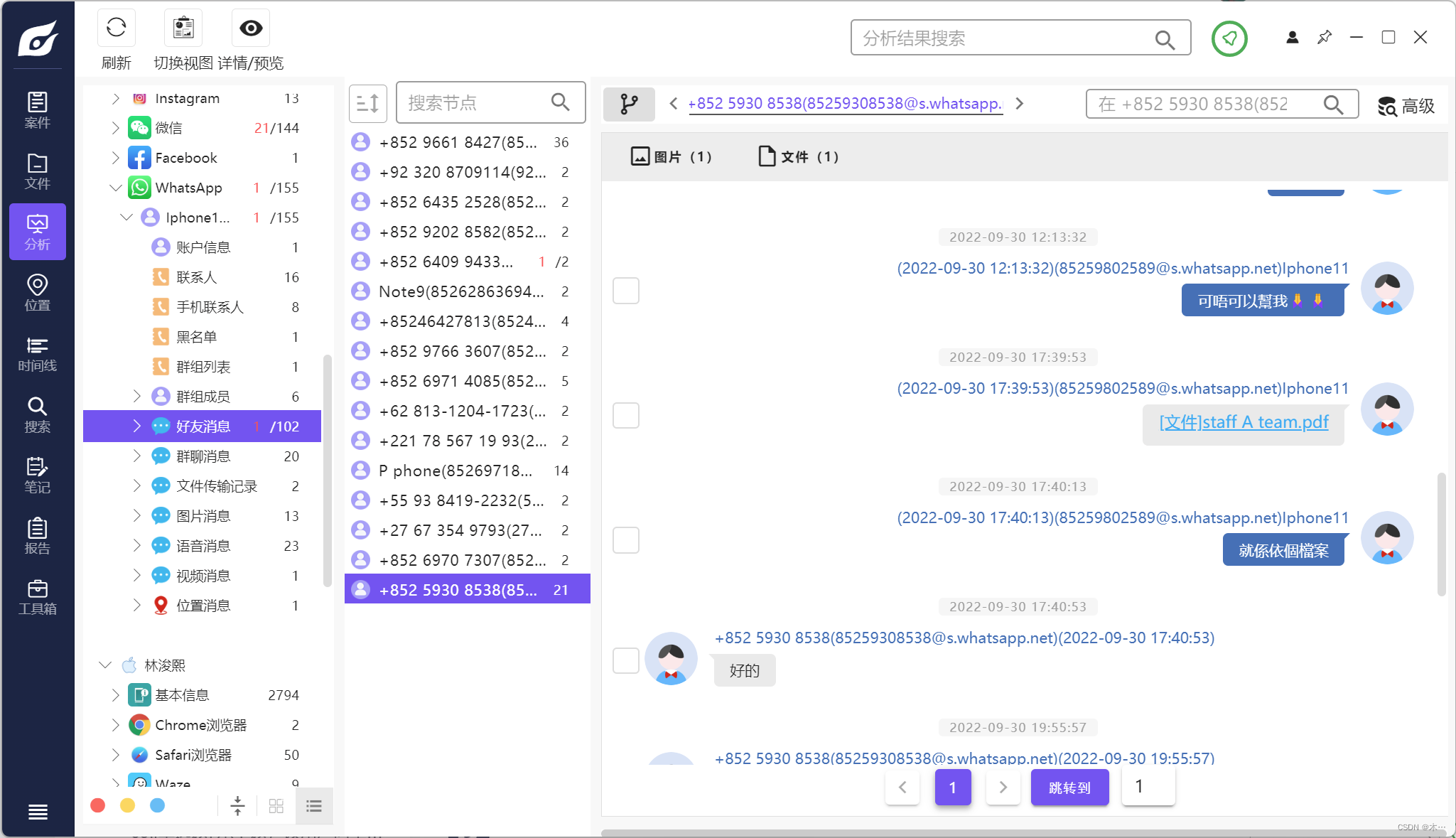Expand the Instagram tree node
The width and height of the screenshot is (1456, 838).
pos(115,98)
